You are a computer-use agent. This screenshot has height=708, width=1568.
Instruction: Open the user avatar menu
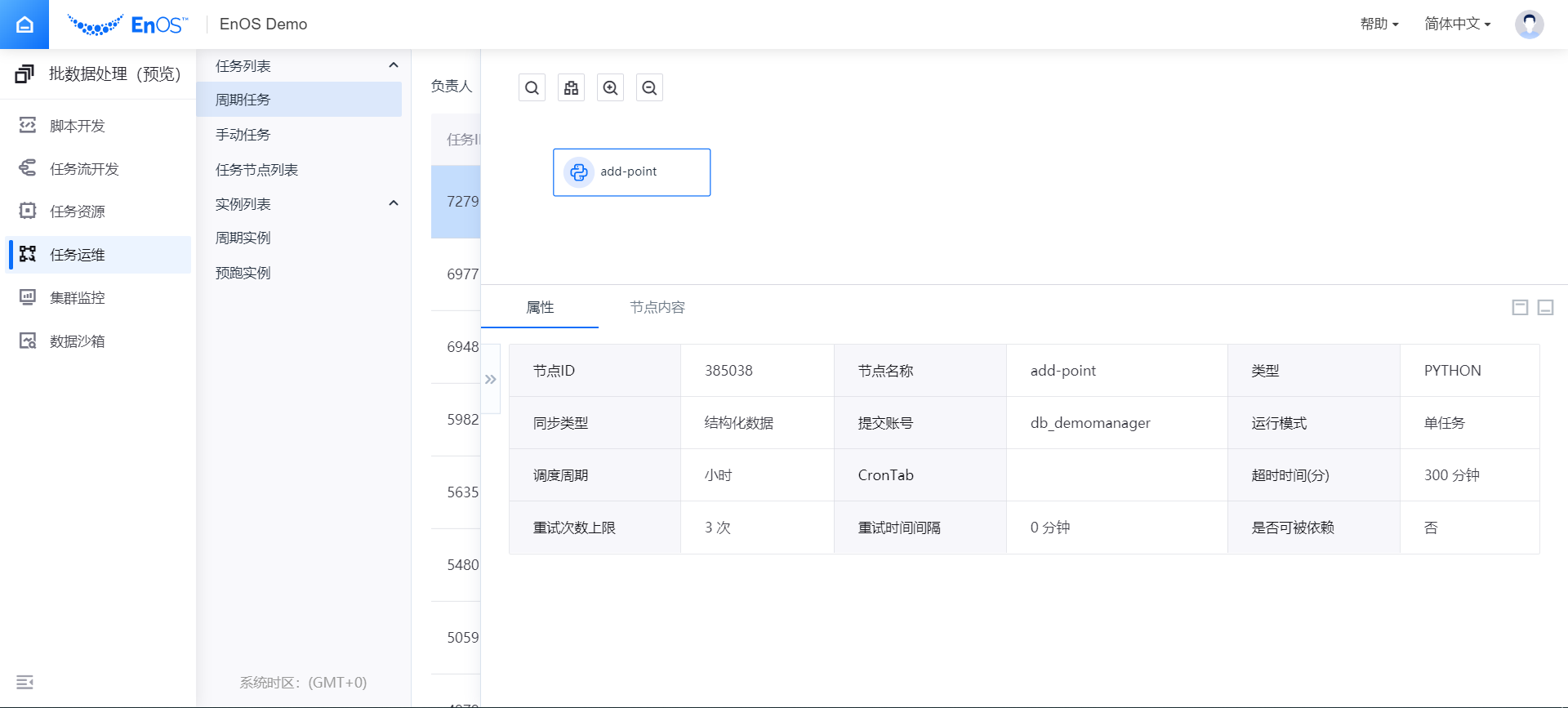coord(1529,24)
